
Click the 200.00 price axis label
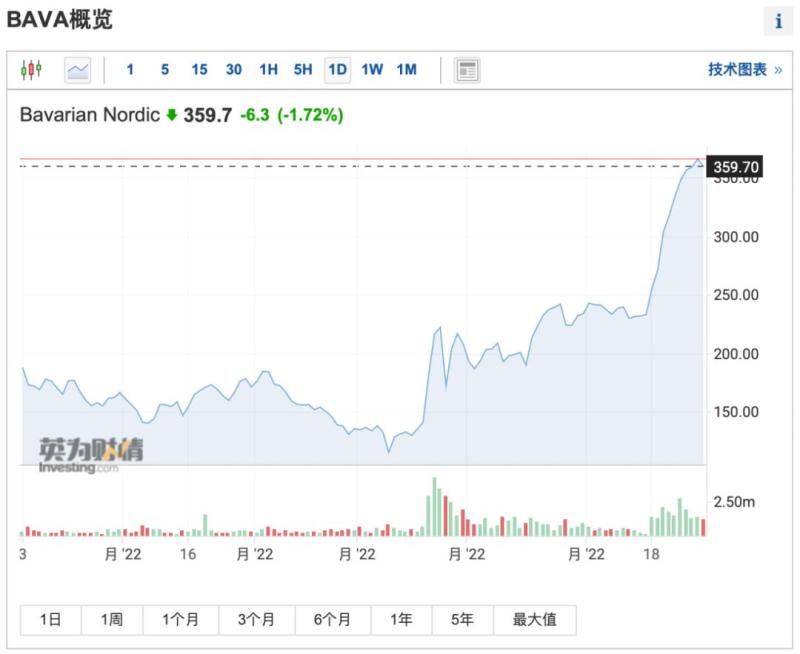(736, 354)
